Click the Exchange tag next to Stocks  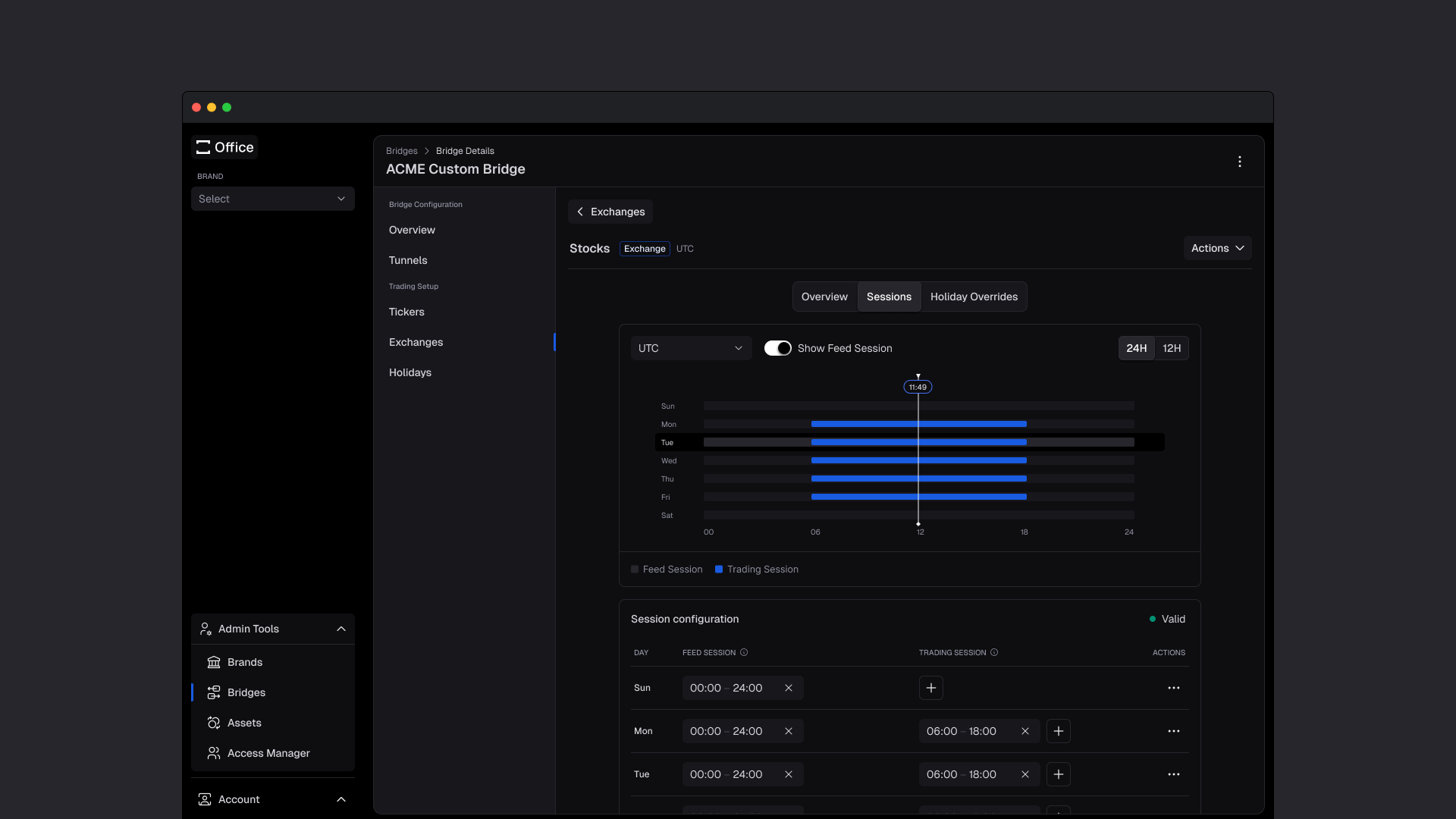tap(645, 249)
